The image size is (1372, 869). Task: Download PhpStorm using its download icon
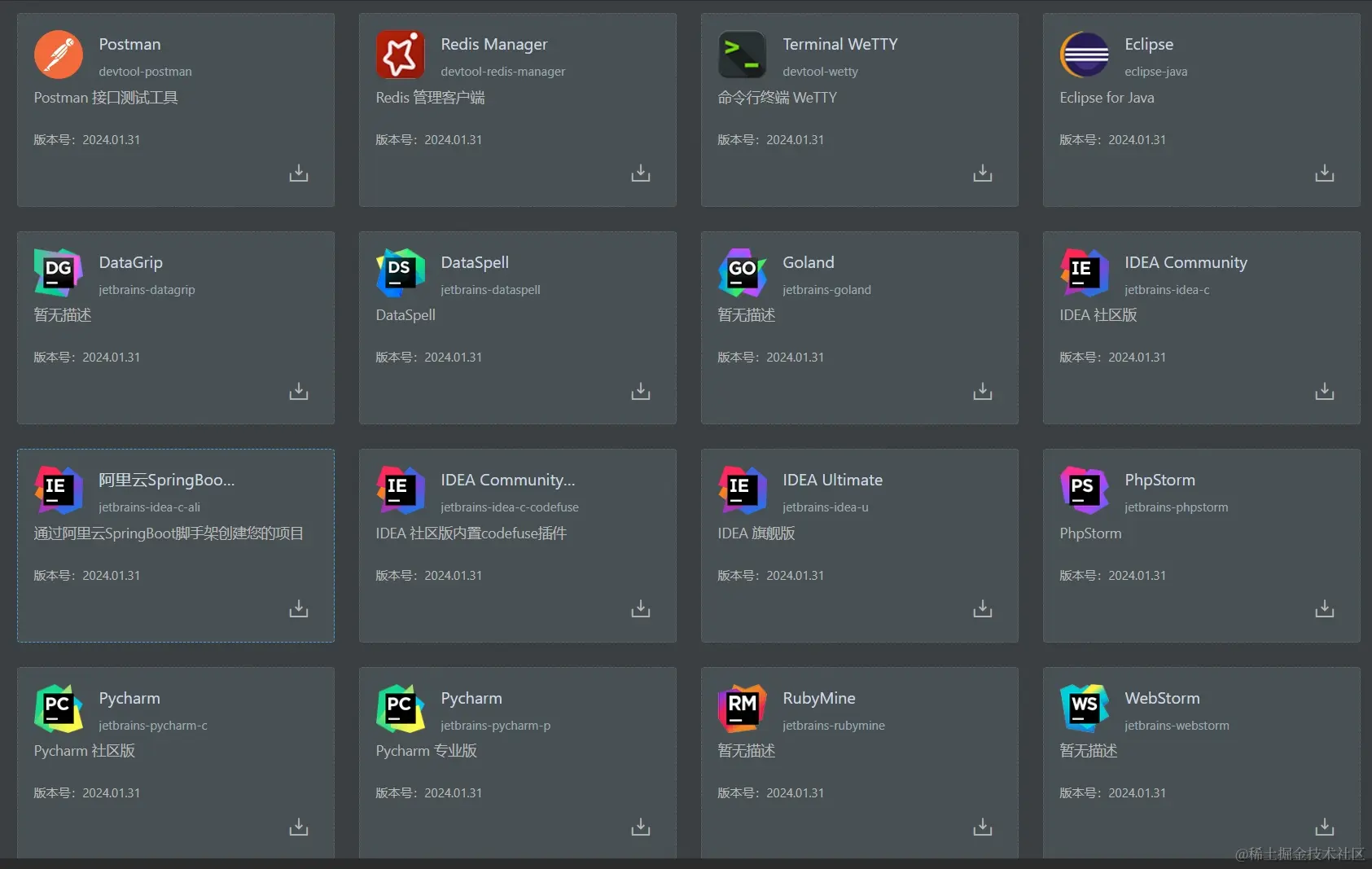pos(1325,609)
